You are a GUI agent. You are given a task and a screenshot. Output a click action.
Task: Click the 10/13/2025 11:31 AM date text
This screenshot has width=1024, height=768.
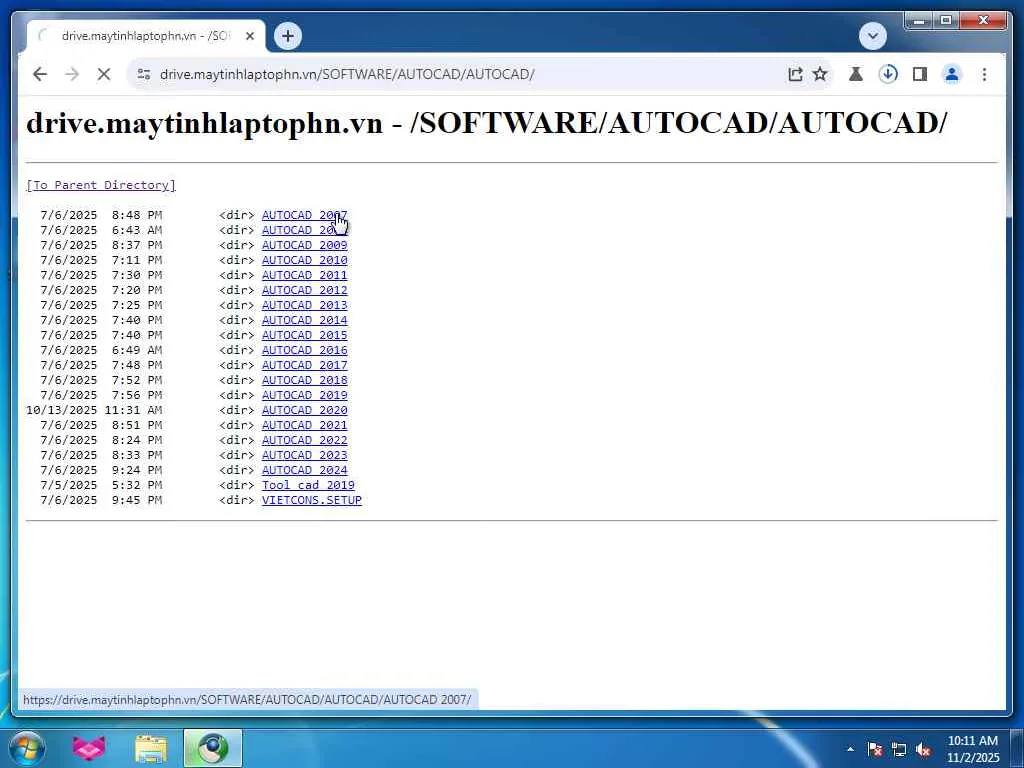point(94,410)
